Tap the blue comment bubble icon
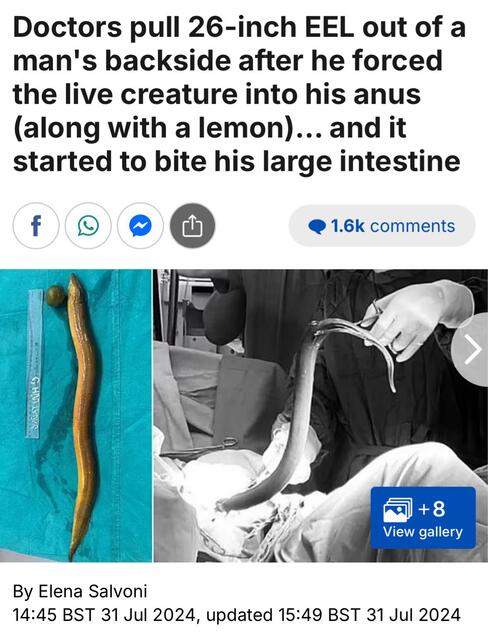 [317, 227]
